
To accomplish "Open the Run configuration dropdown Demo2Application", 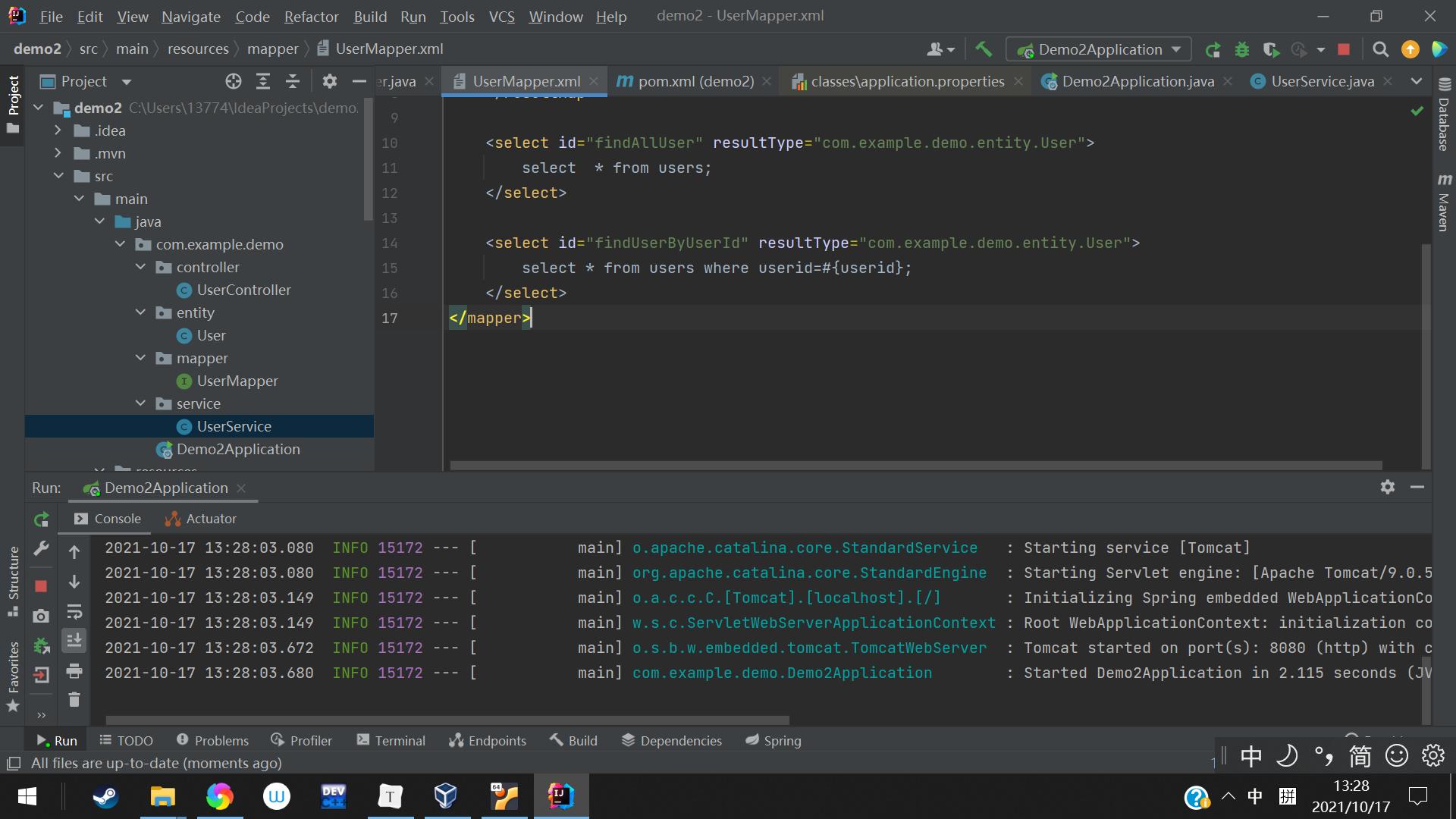I will (x=1099, y=49).
